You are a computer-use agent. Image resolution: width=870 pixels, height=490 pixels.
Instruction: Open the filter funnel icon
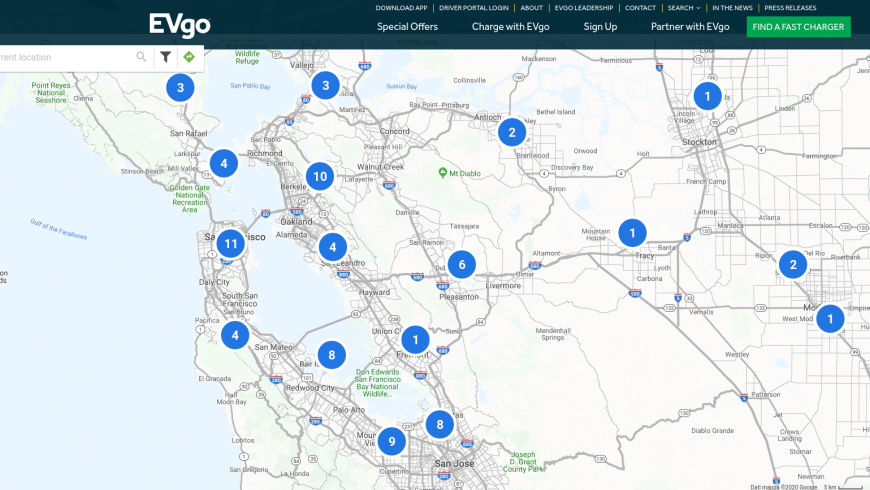point(165,57)
